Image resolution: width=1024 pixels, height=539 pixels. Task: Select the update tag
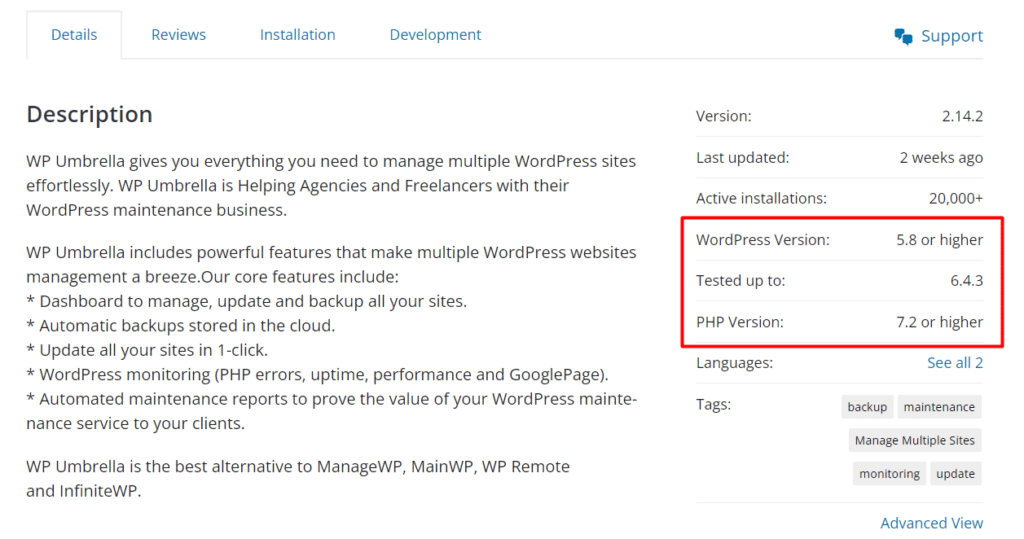coord(955,474)
